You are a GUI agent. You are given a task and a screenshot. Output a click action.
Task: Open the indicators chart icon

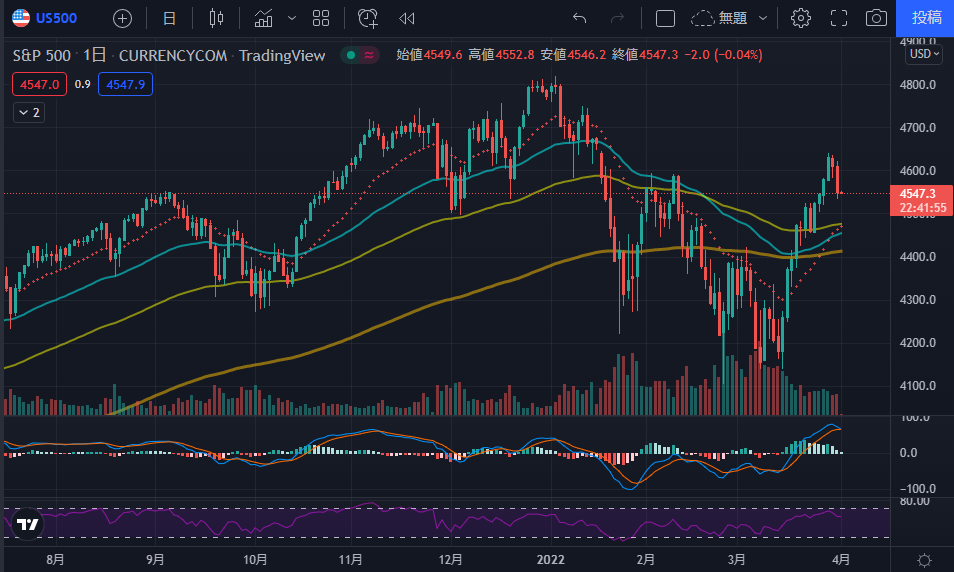click(x=263, y=18)
